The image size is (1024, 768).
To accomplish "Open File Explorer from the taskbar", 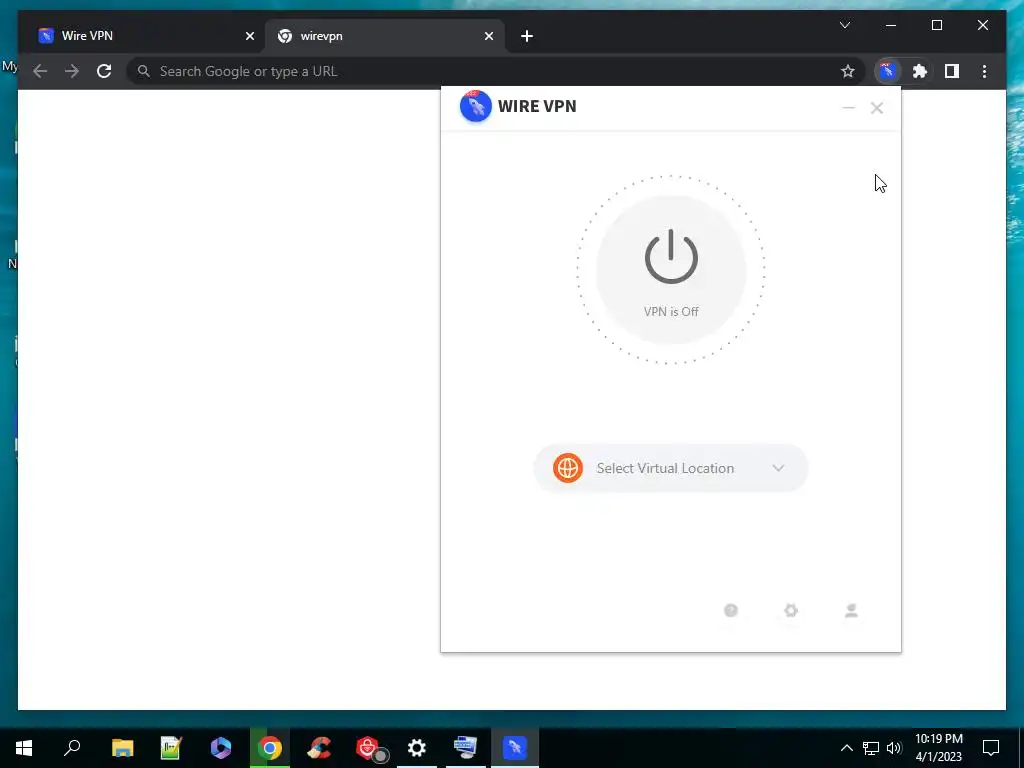I will click(122, 748).
